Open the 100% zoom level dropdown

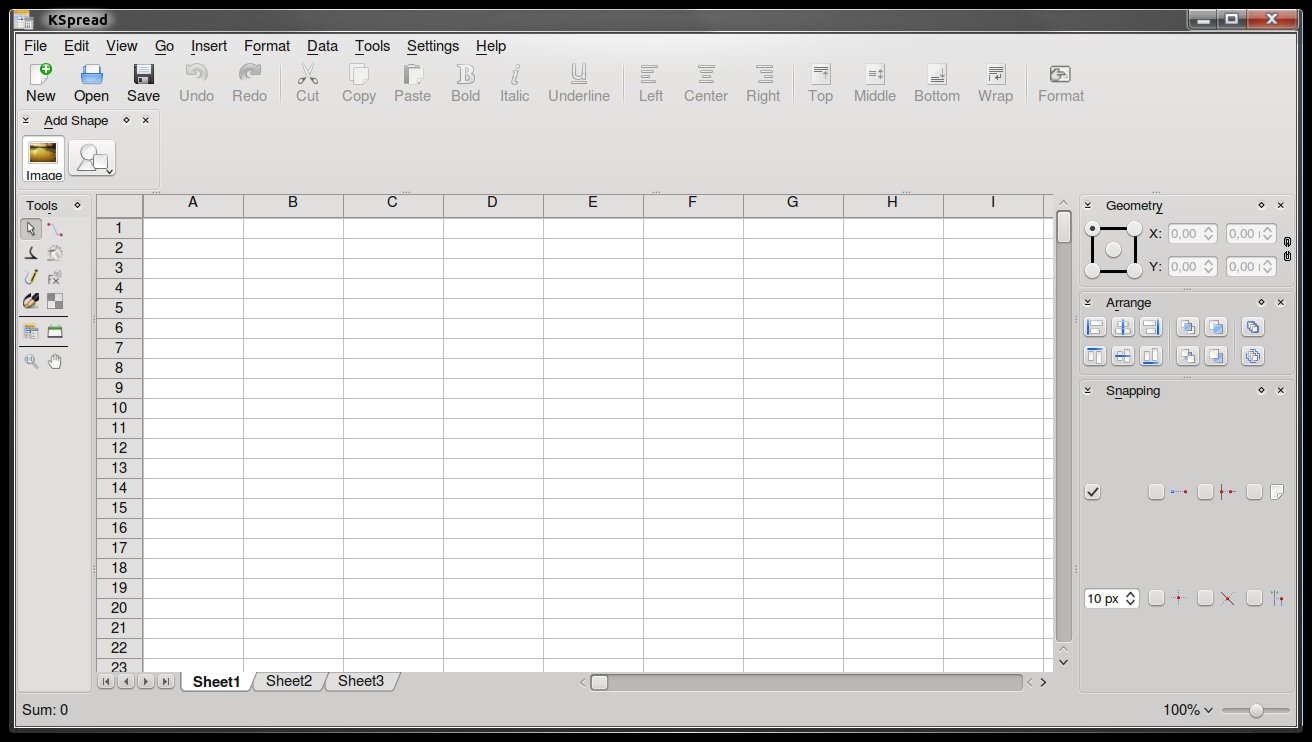[1188, 710]
